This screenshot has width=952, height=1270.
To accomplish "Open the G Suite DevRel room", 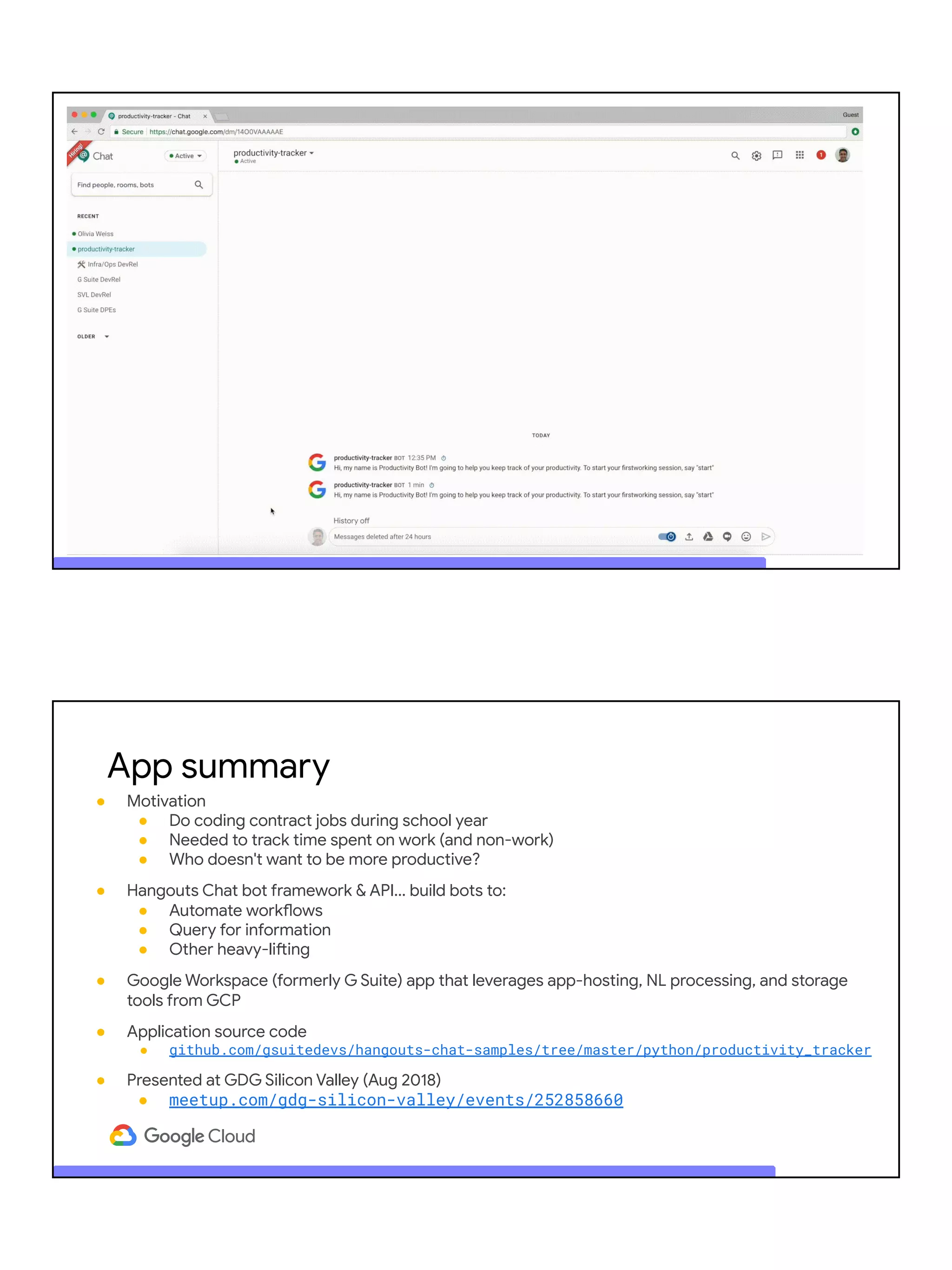I will 99,279.
